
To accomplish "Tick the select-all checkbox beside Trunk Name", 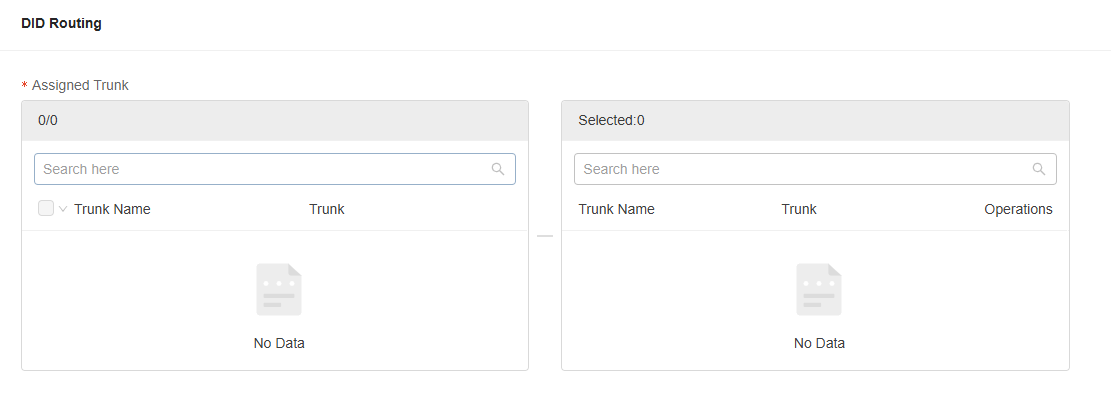I will click(x=46, y=208).
